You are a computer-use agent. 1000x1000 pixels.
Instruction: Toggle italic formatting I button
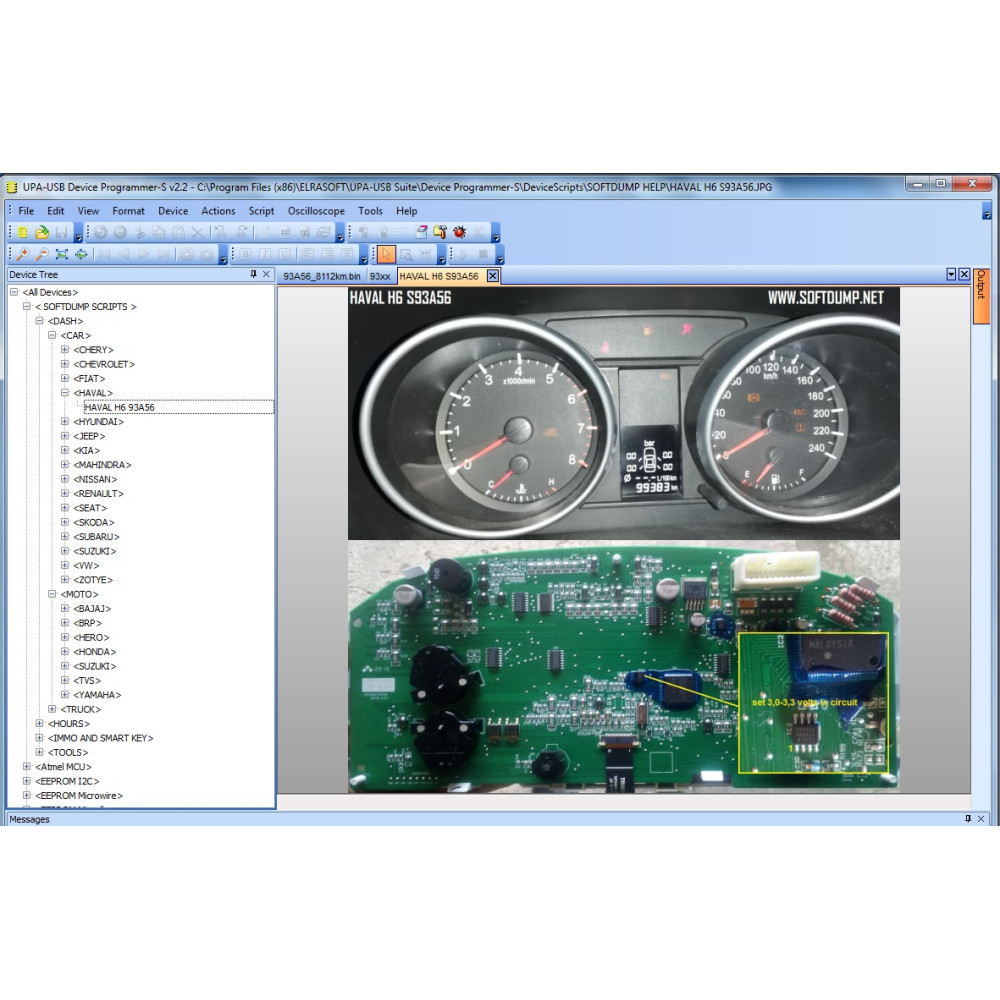[265, 255]
